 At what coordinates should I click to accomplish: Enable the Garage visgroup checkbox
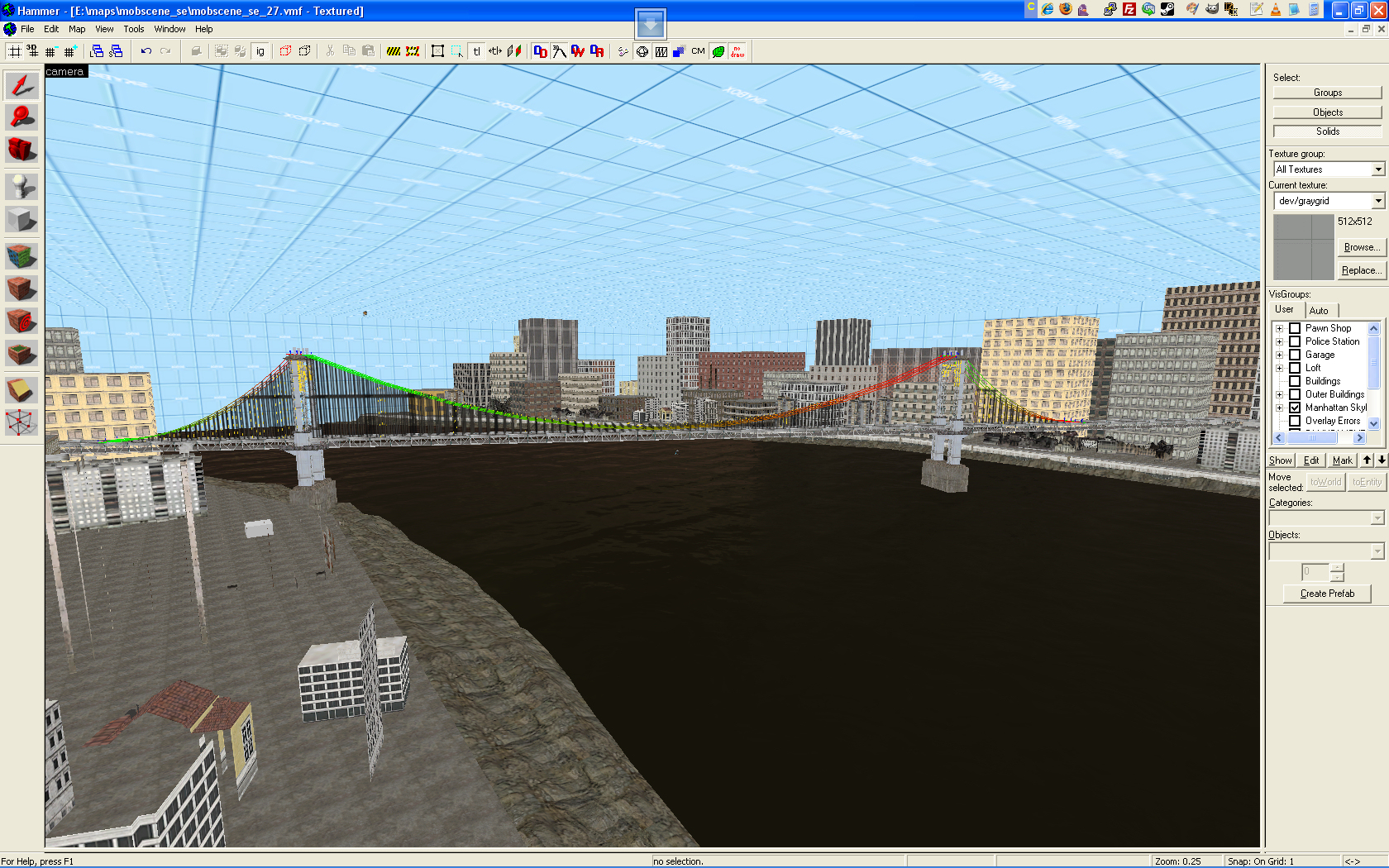click(1295, 355)
